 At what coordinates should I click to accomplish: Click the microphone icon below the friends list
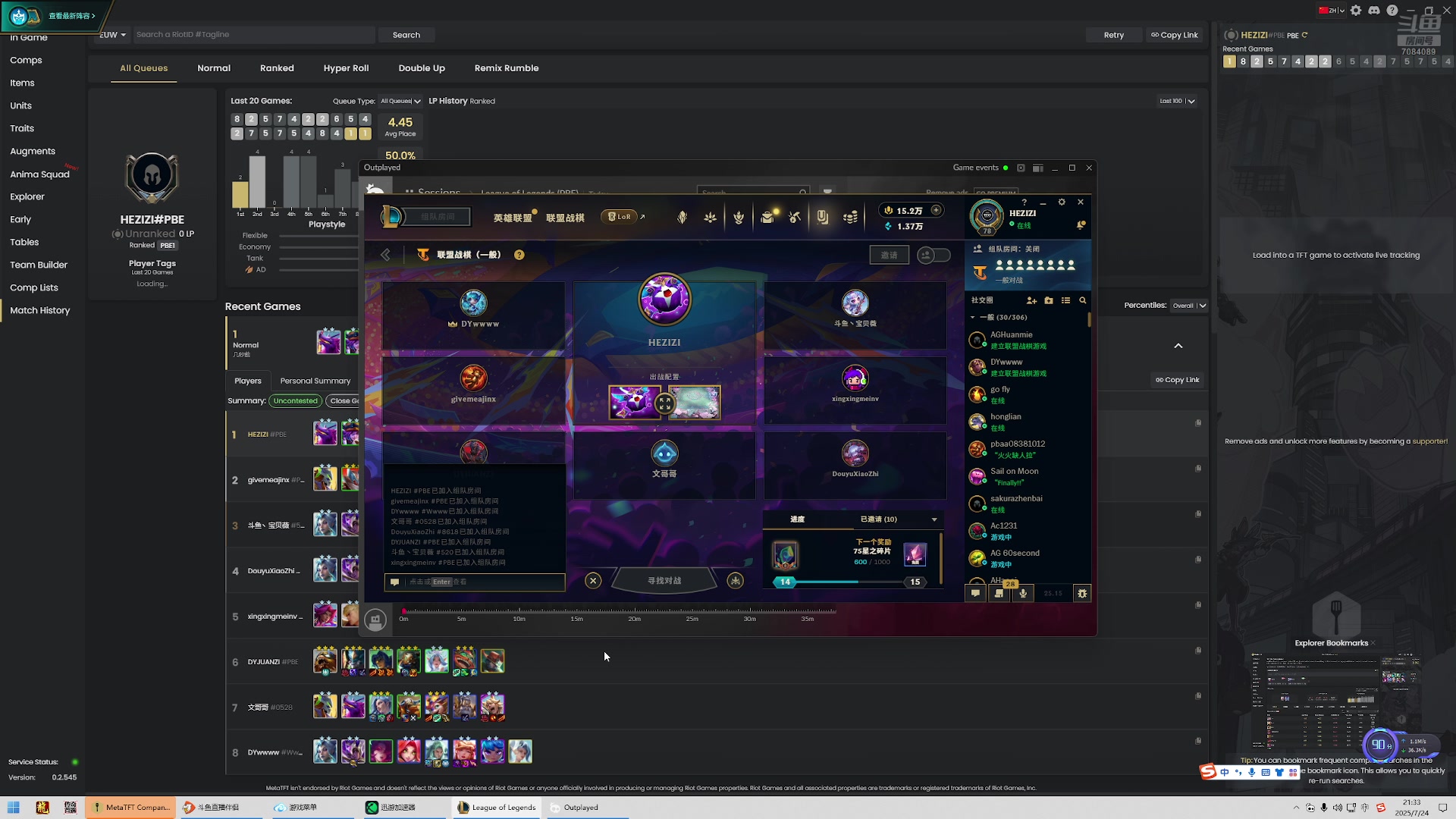click(1023, 593)
